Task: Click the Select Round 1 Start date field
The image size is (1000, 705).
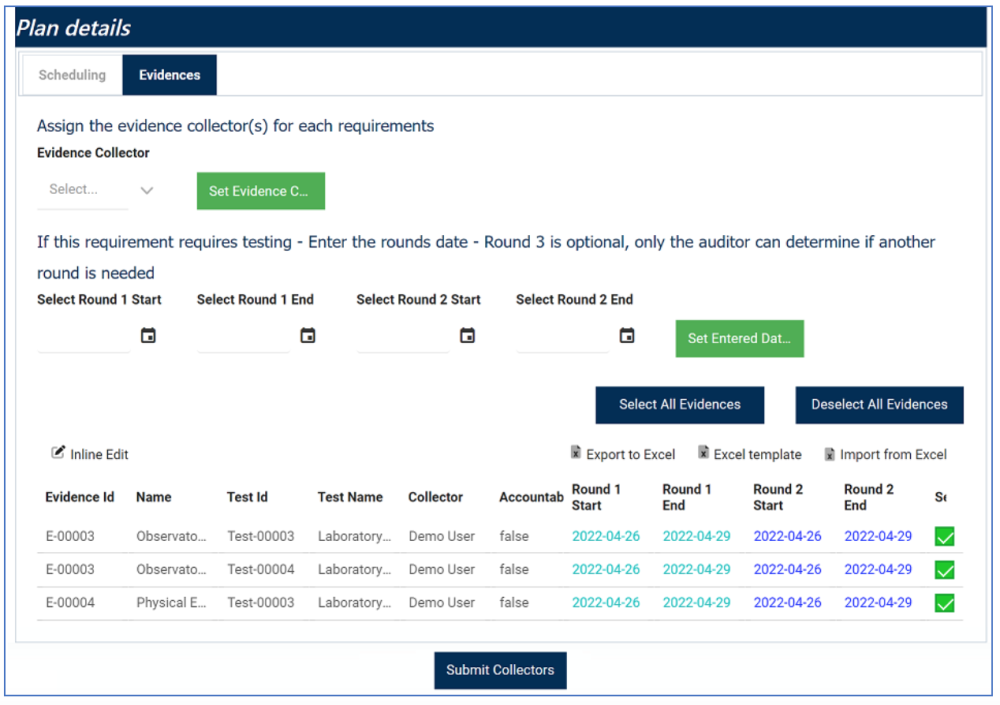Action: (84, 336)
